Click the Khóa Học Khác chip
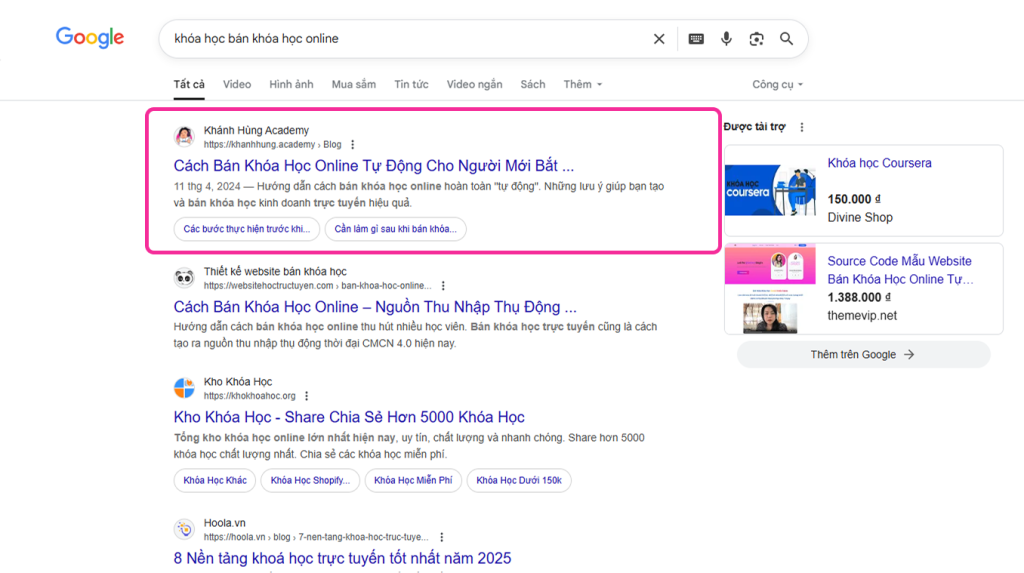 [x=215, y=480]
